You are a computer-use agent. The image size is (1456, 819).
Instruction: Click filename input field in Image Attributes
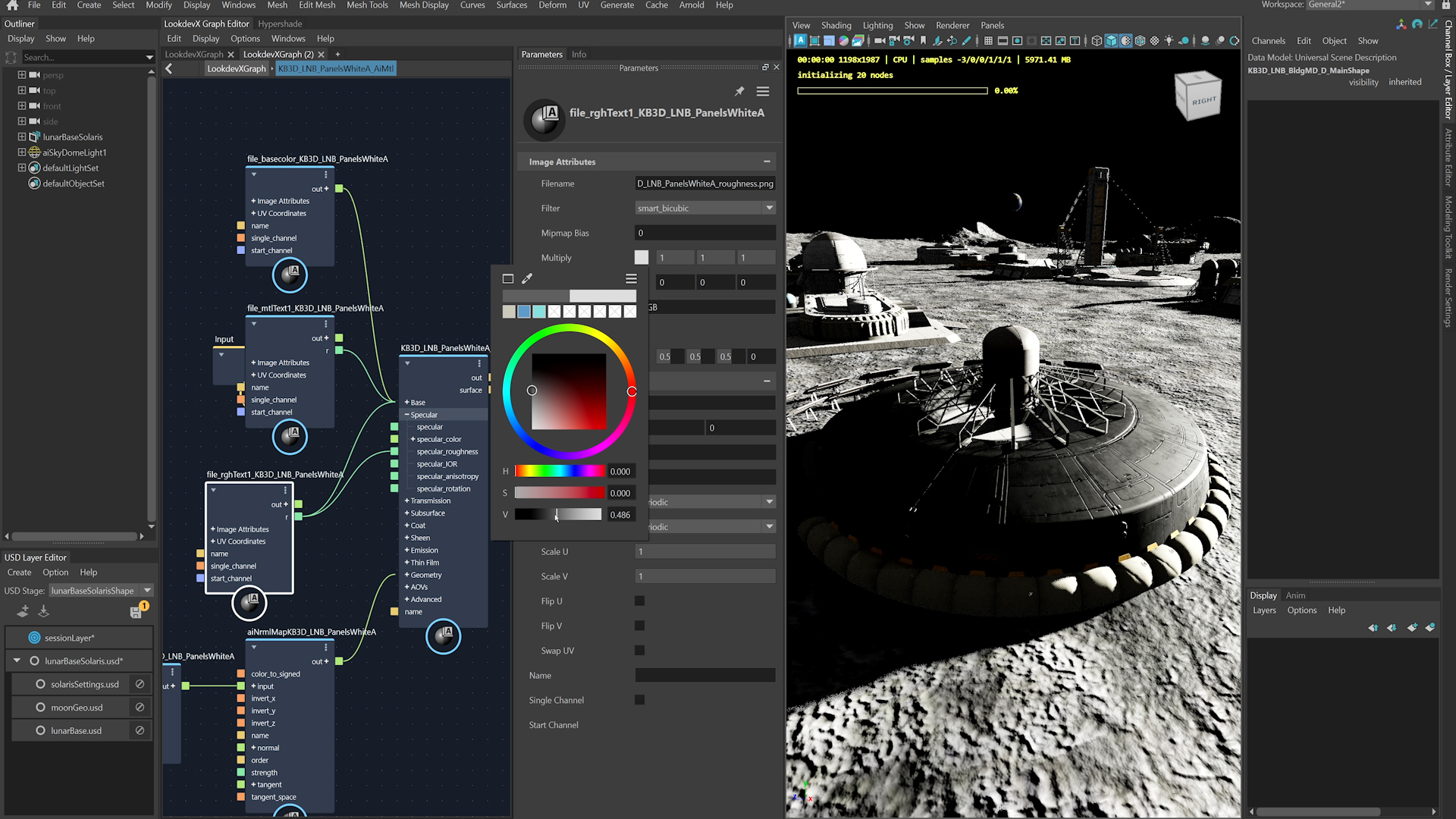(x=705, y=183)
